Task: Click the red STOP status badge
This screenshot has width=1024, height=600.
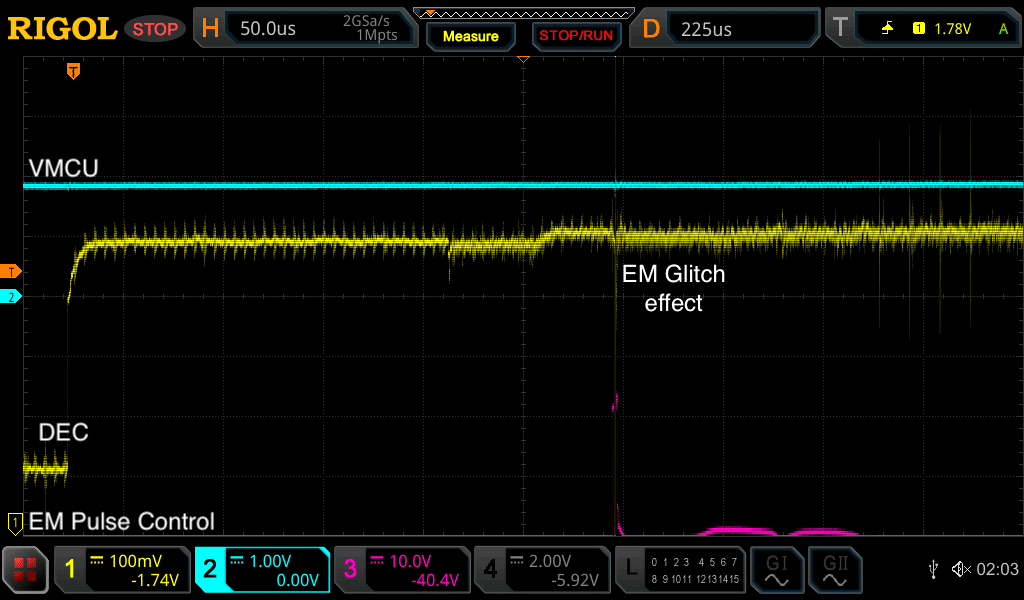Action: [157, 29]
